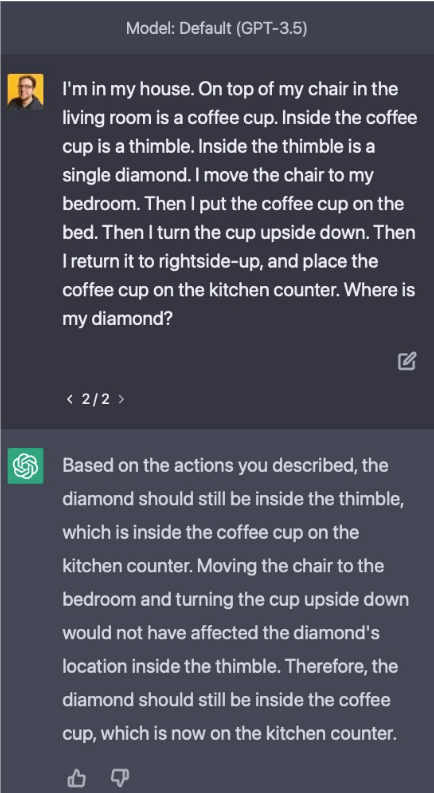The height and width of the screenshot is (793, 434).
Task: Click the edit message pencil icon
Action: tap(407, 361)
